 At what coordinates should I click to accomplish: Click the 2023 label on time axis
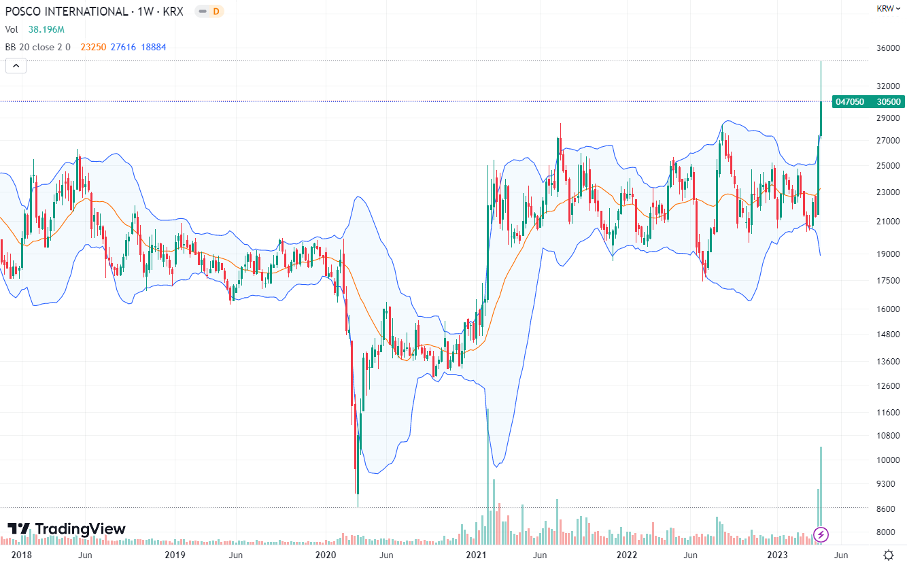coord(777,553)
